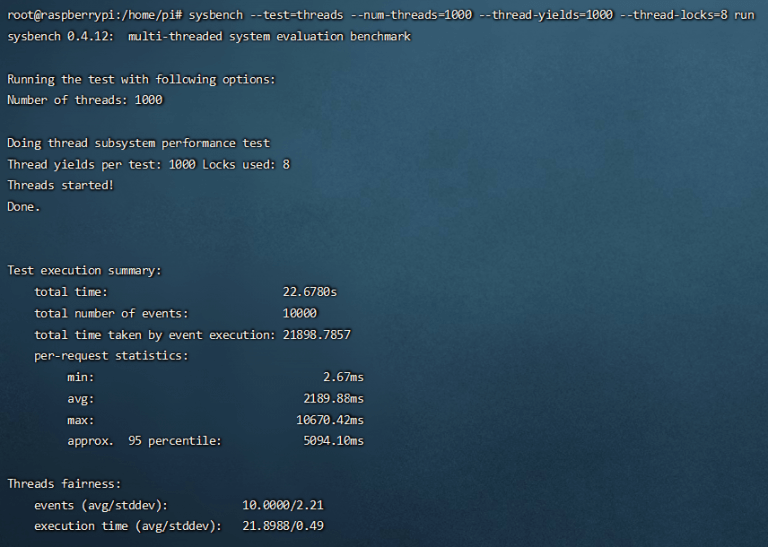Click the execution time value 21.8988/0.49
Viewport: 768px width, 547px height.
pos(283,526)
